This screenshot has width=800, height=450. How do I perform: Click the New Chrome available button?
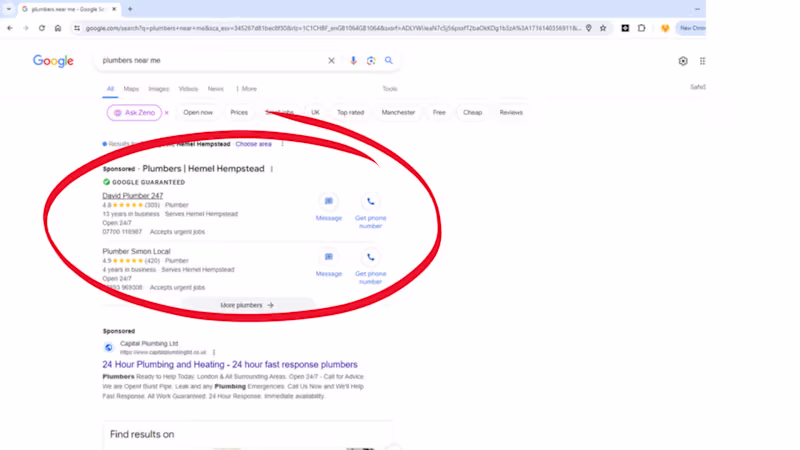pyautogui.click(x=692, y=28)
